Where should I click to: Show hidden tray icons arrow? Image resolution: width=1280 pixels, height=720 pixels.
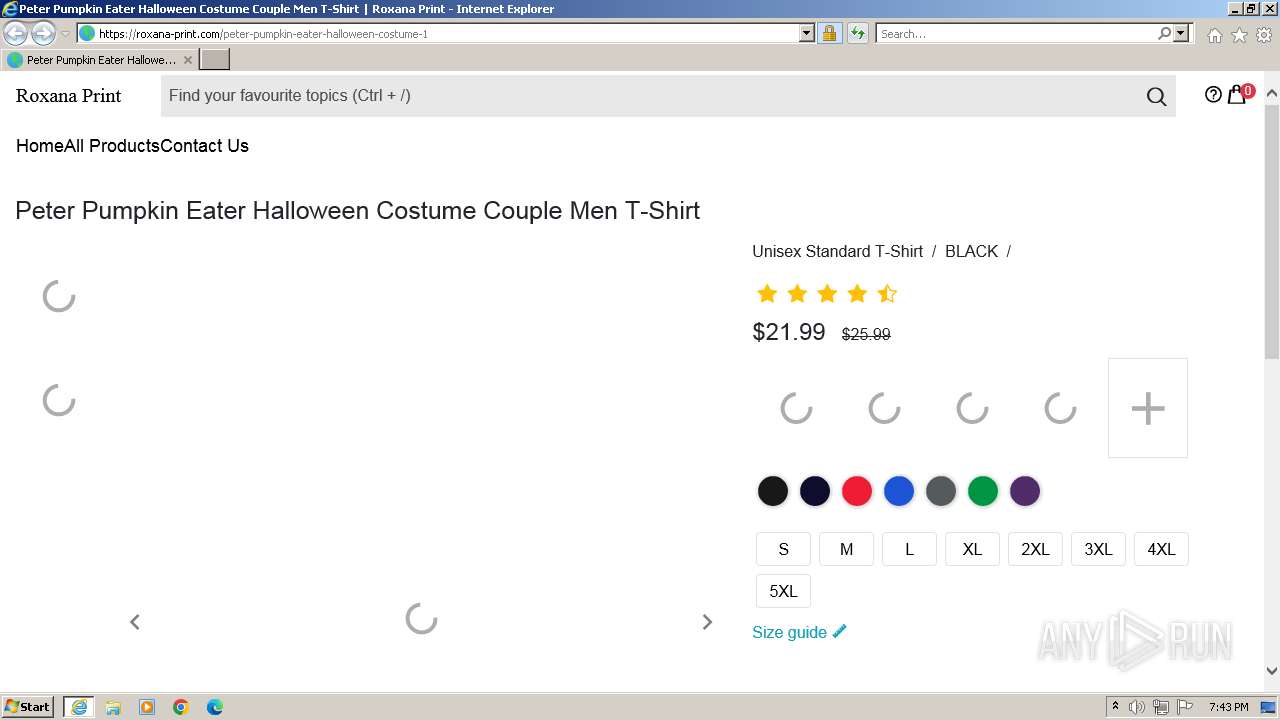coord(1115,707)
